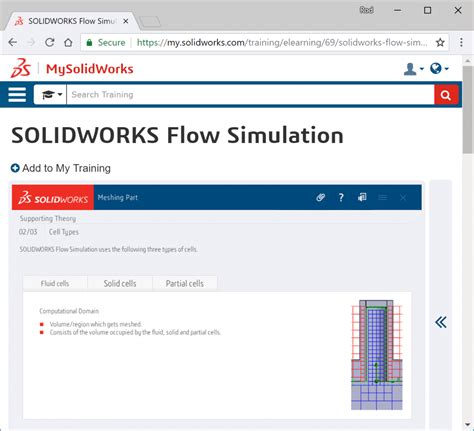Click the Search Training field
This screenshot has width=474, height=431.
click(x=250, y=95)
